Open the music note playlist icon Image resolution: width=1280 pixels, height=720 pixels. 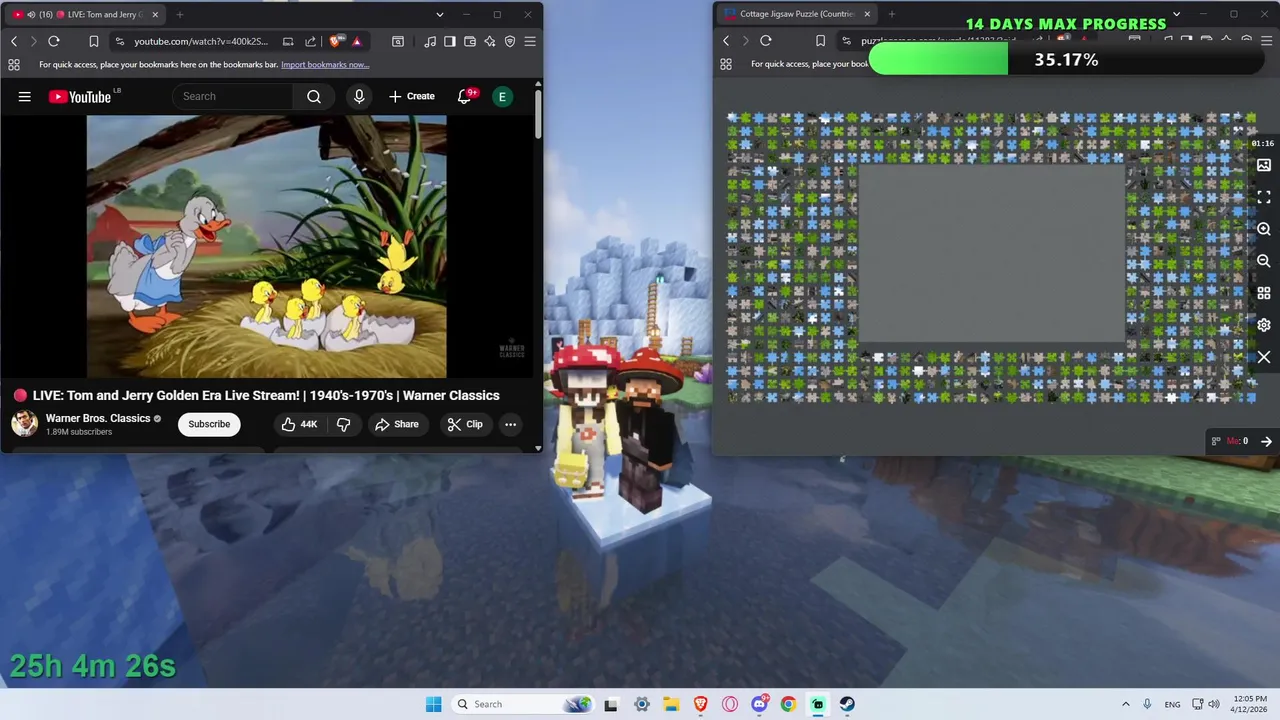point(430,41)
